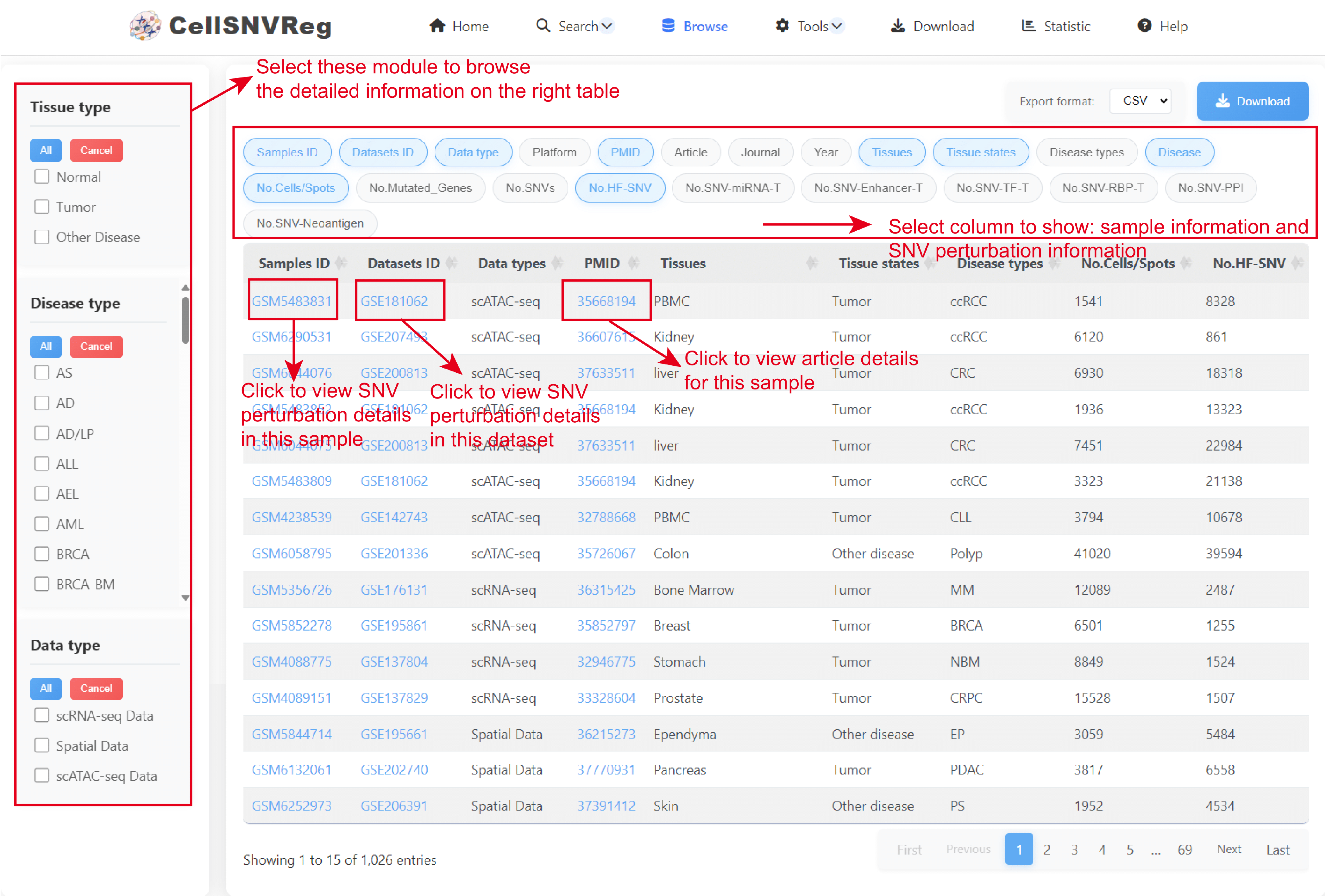Screen dimensions: 1326x896
Task: Click the Home house icon
Action: point(437,26)
